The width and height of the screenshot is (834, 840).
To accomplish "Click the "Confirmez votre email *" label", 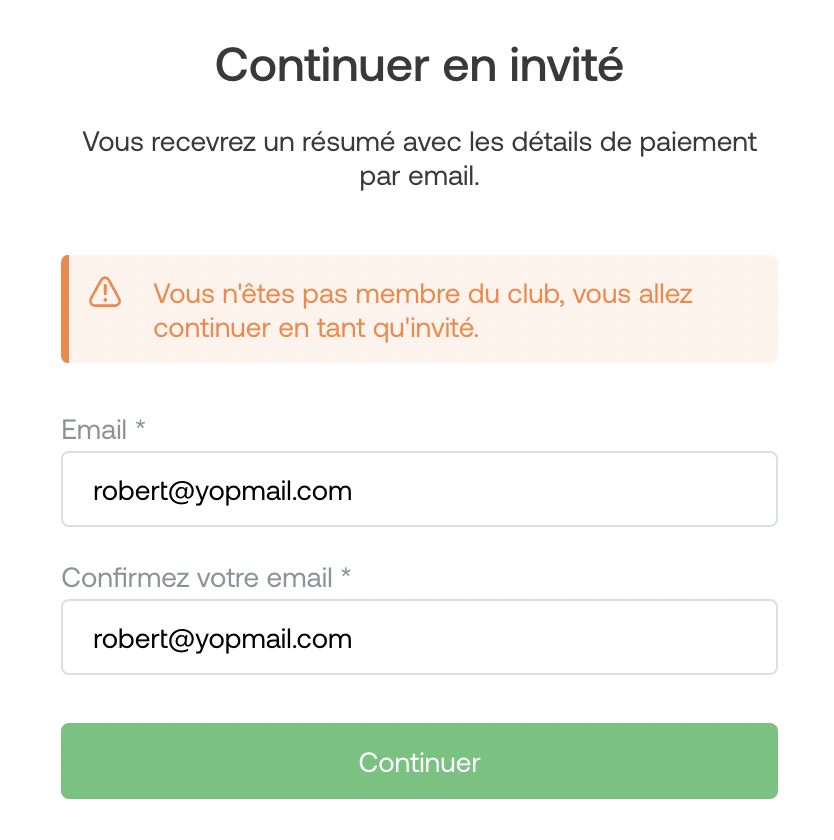I will [x=206, y=578].
